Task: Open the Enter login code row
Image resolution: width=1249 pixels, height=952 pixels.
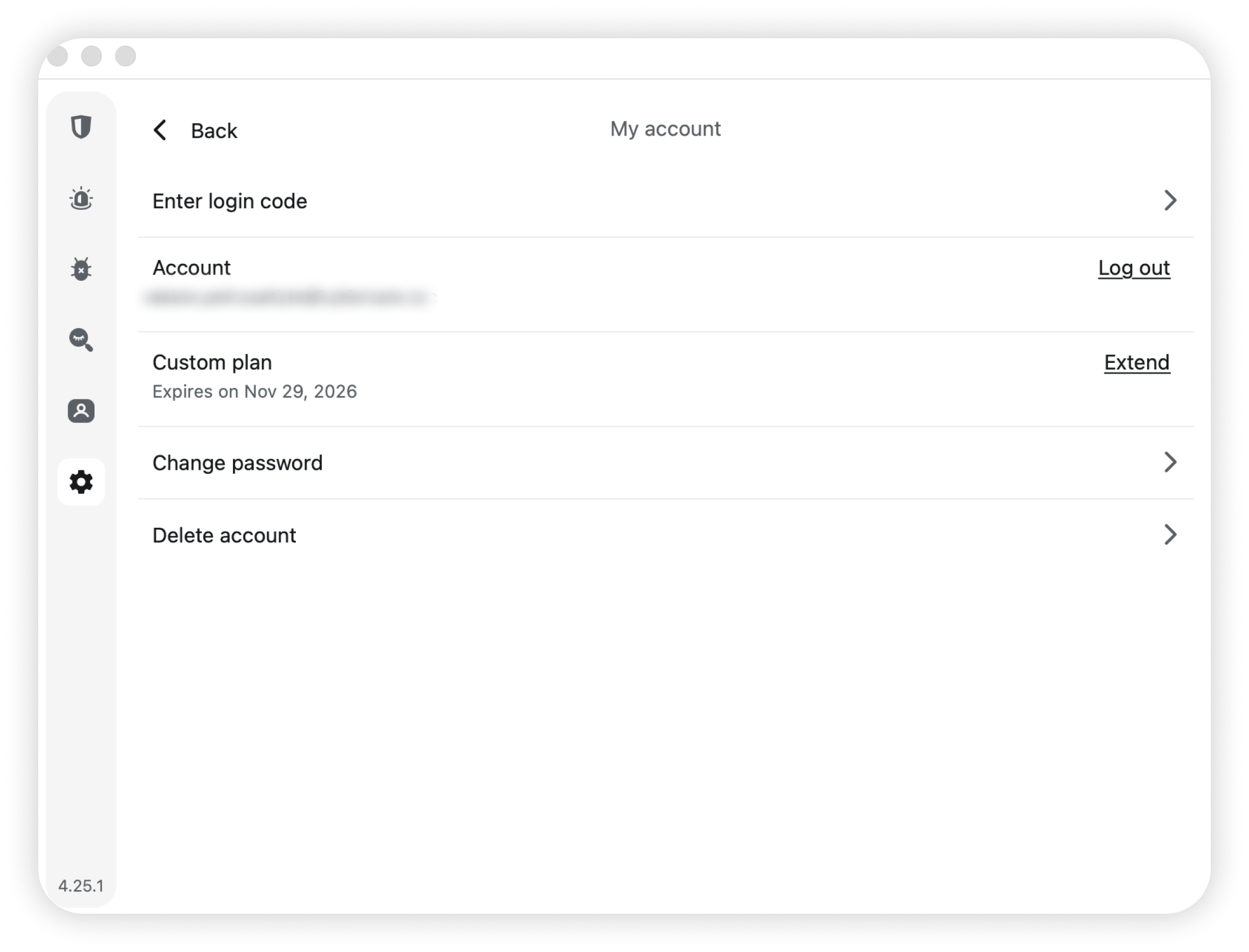Action: (230, 201)
